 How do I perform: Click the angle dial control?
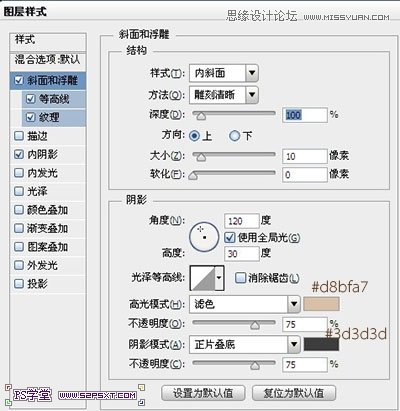click(204, 237)
